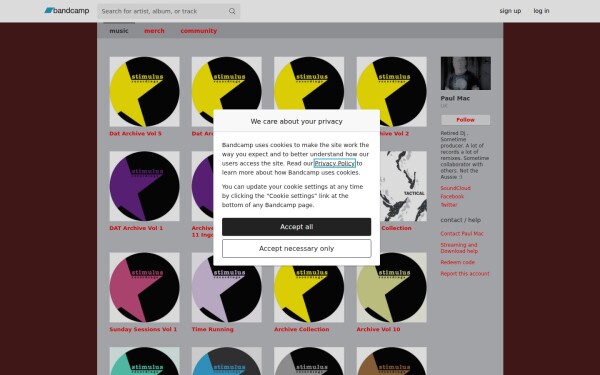Open the Dat Archive Vol 5 cover
The width and height of the screenshot is (600, 375).
(x=144, y=91)
